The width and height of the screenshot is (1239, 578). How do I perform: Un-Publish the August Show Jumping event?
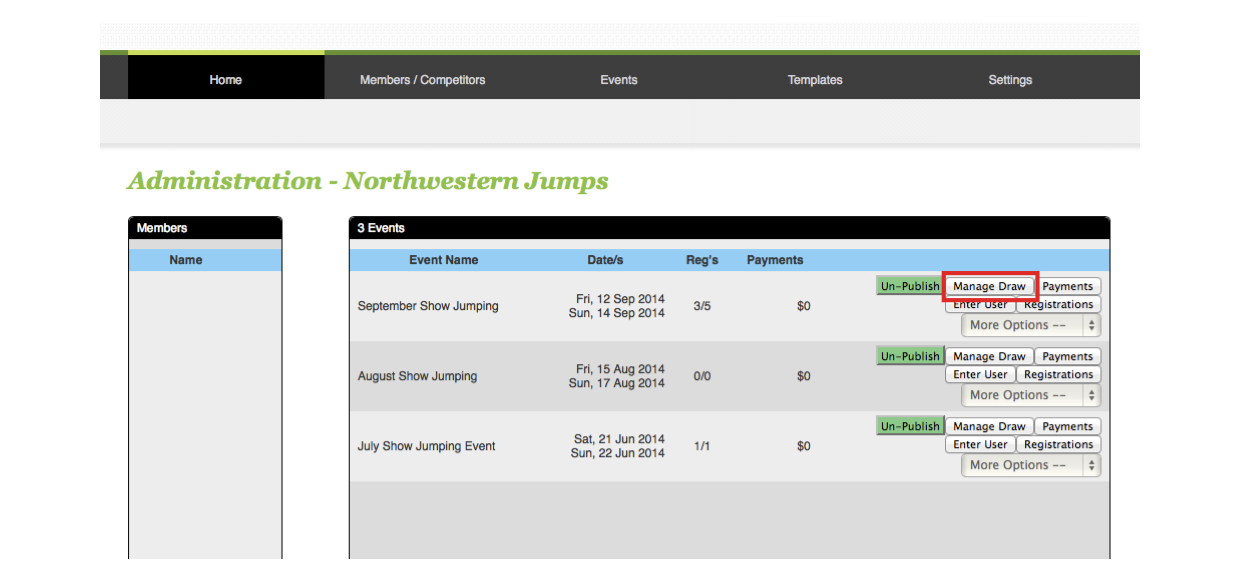coord(909,356)
